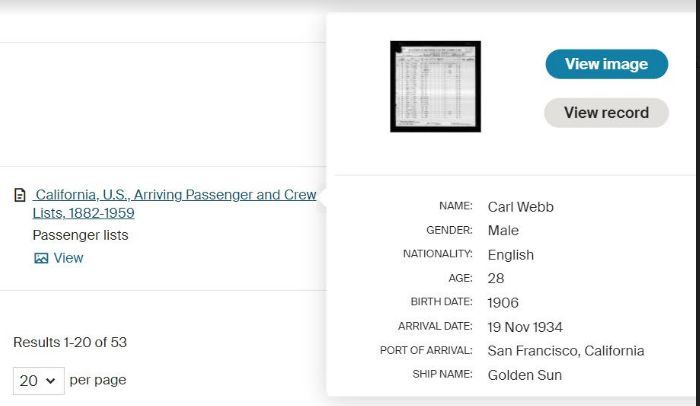This screenshot has width=700, height=406.
Task: Open the passenger list document thumbnail
Action: [x=435, y=87]
